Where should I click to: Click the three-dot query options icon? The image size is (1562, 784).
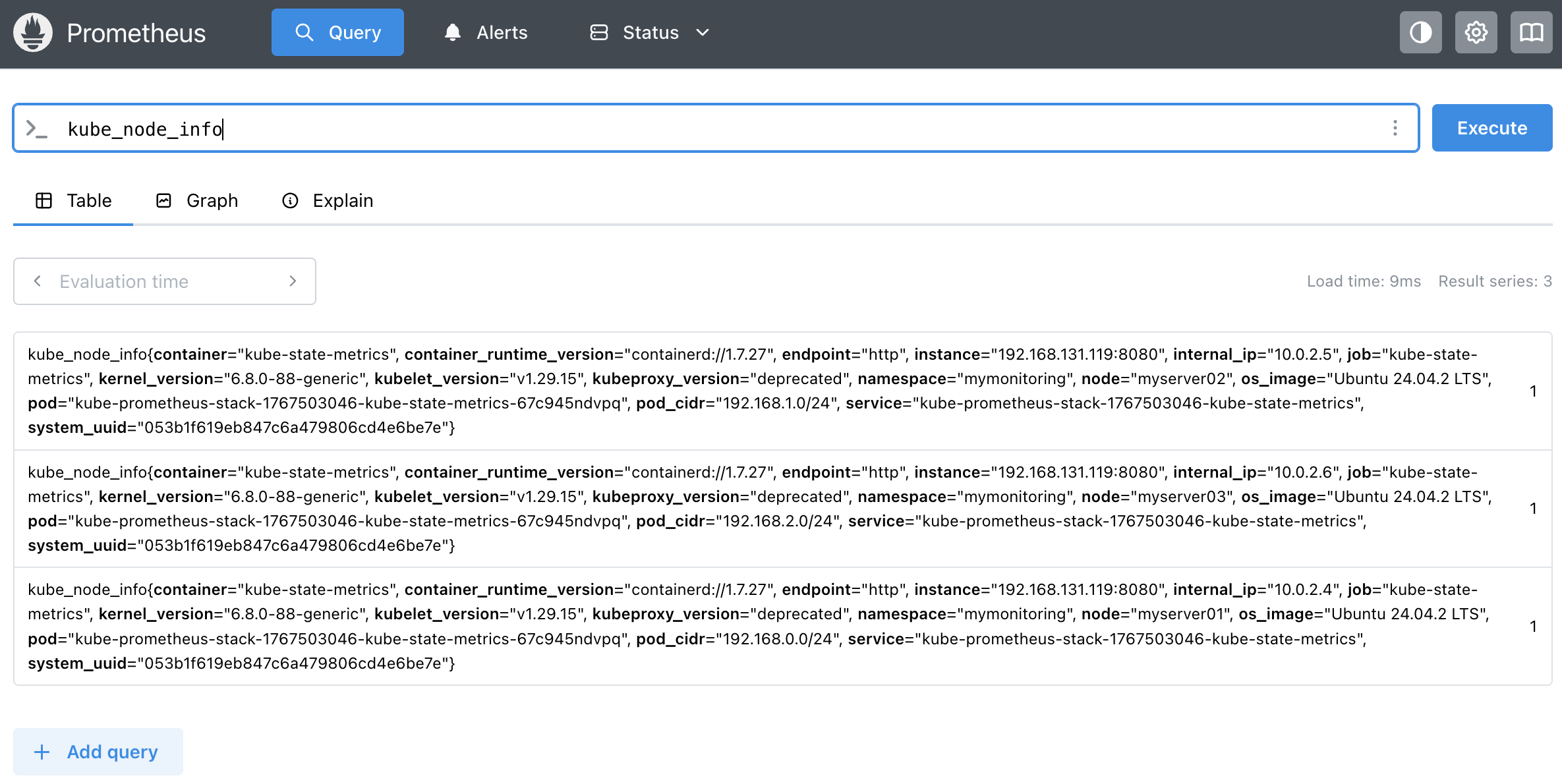[x=1395, y=128]
